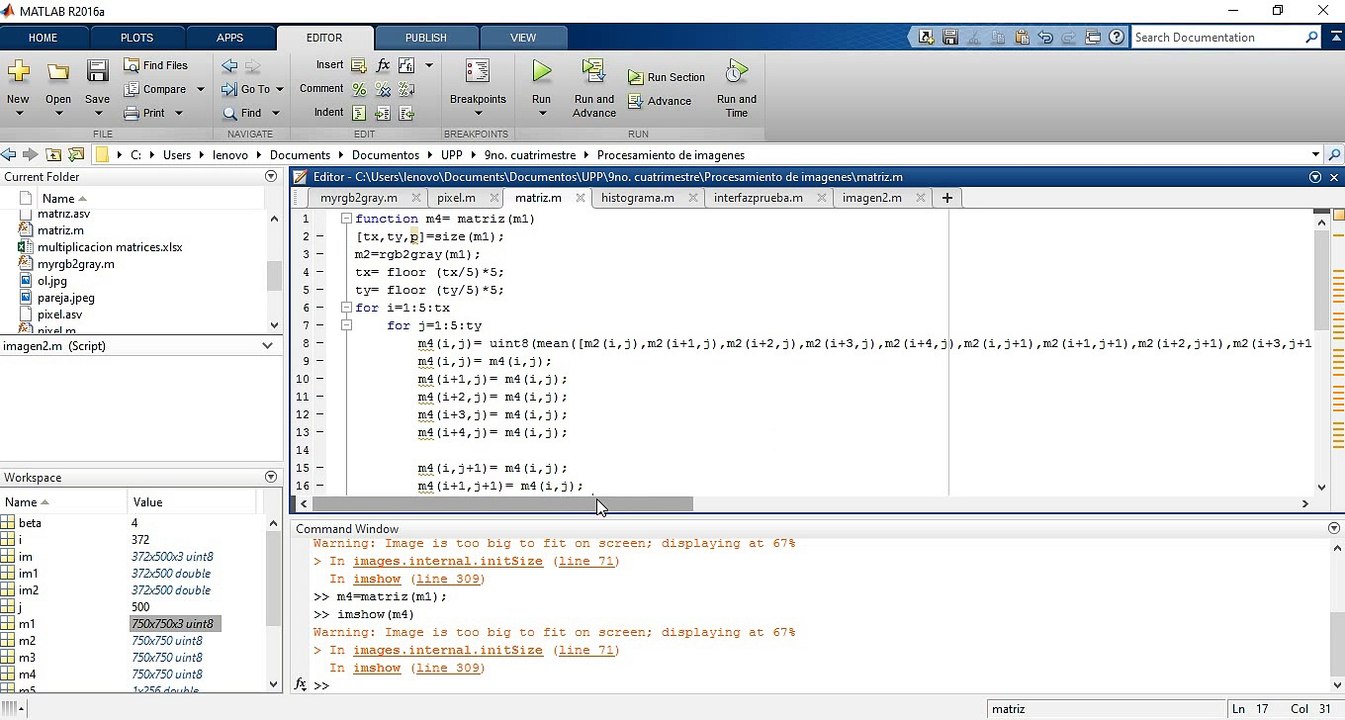Switch to PLOTS ribbon tab
The image size is (1345, 720).
point(137,38)
